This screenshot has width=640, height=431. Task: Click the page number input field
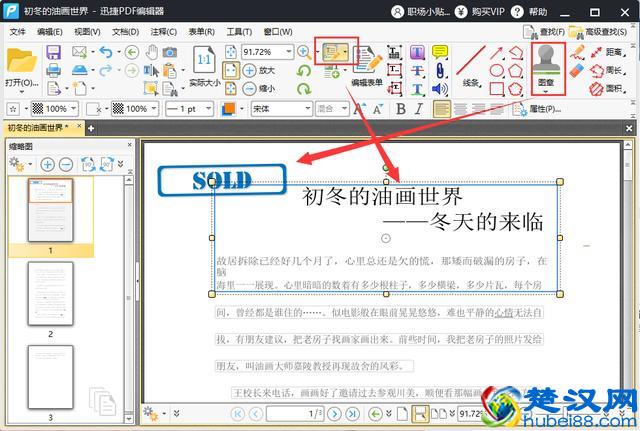[x=295, y=413]
